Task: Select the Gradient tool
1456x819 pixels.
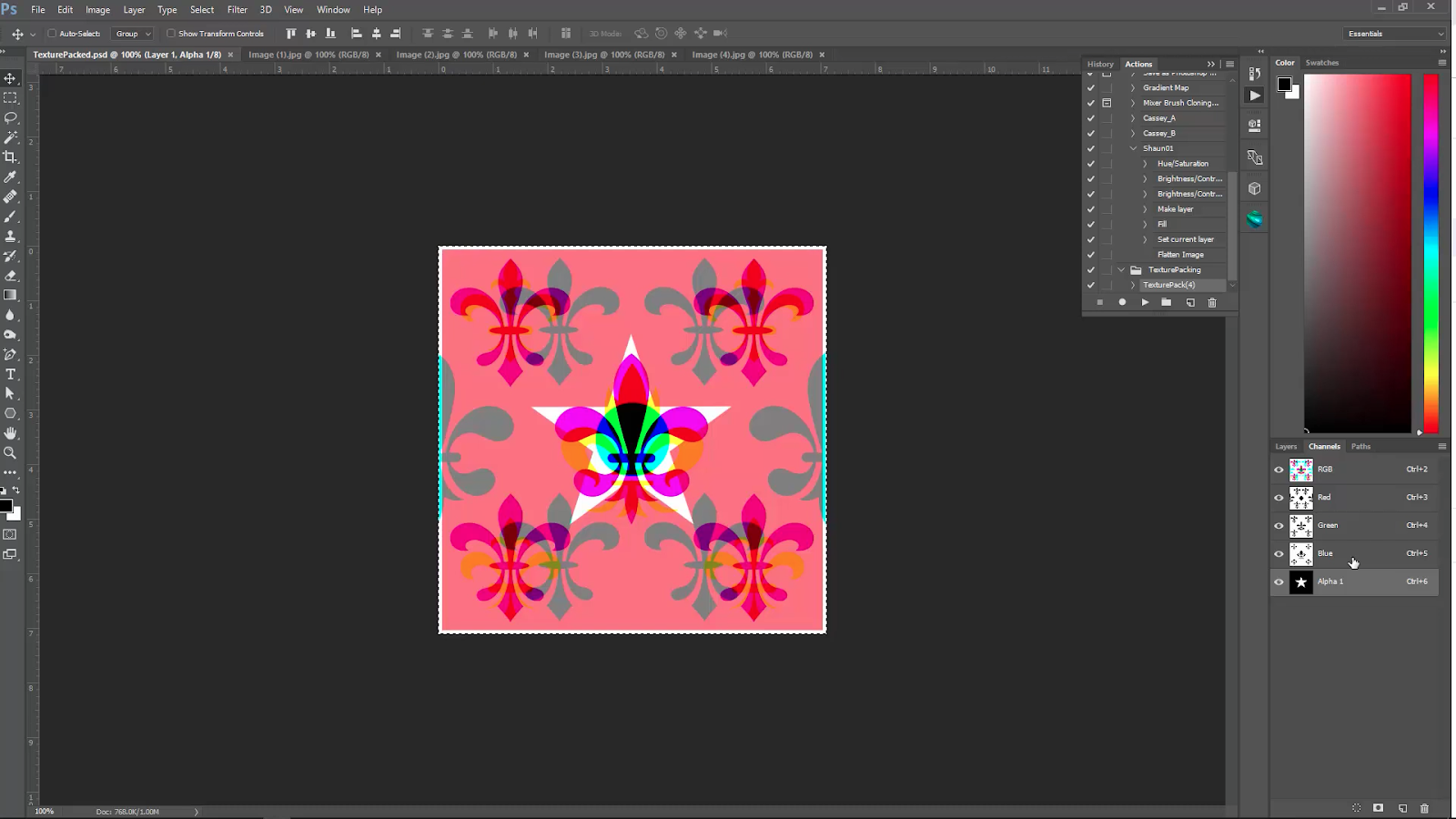Action: pyautogui.click(x=11, y=295)
